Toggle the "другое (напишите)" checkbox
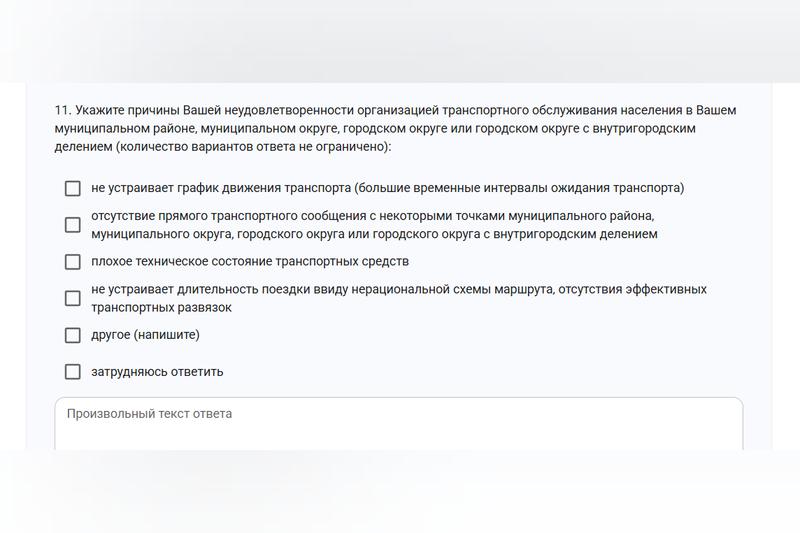This screenshot has width=800, height=533. pyautogui.click(x=73, y=335)
